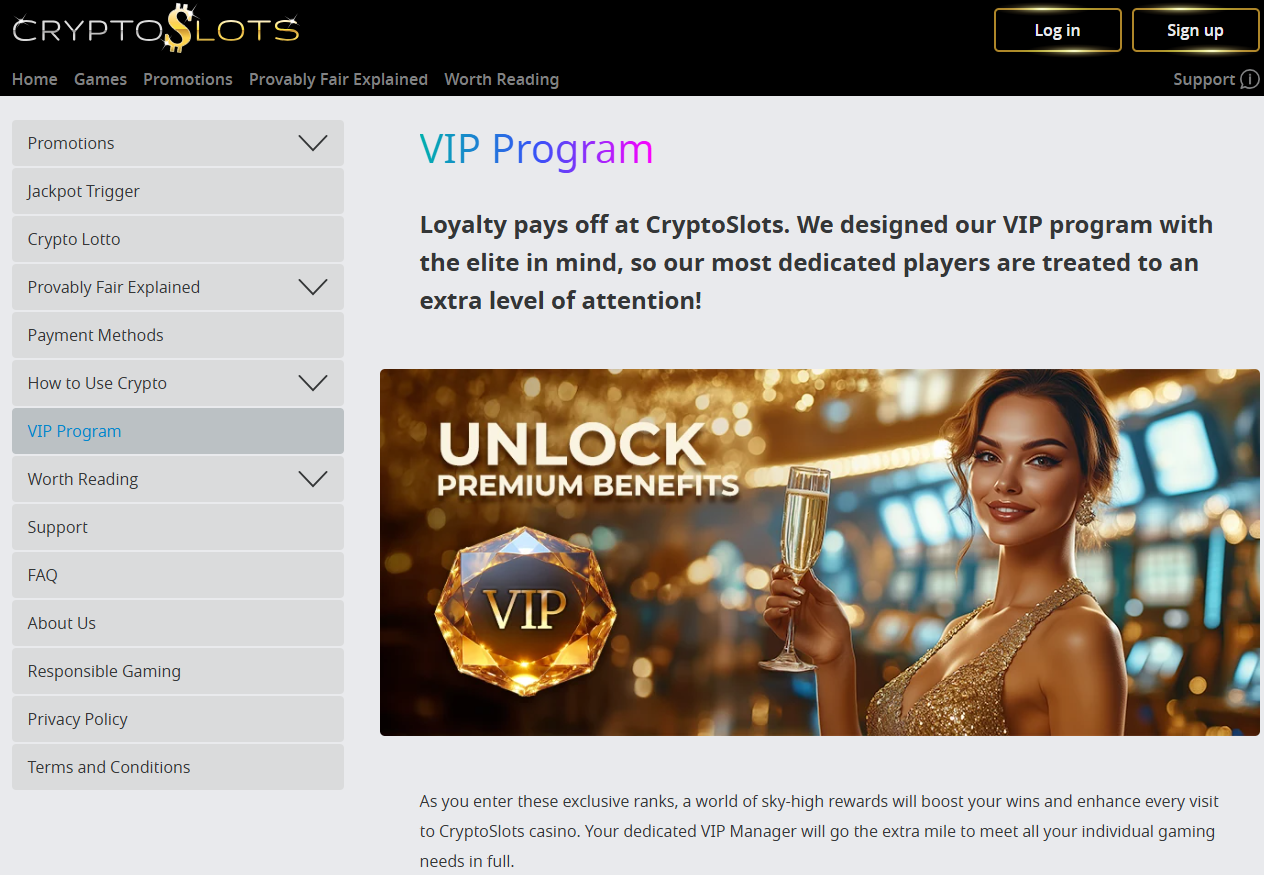Click the VIP gold gem badge
1264x875 pixels.
point(525,612)
